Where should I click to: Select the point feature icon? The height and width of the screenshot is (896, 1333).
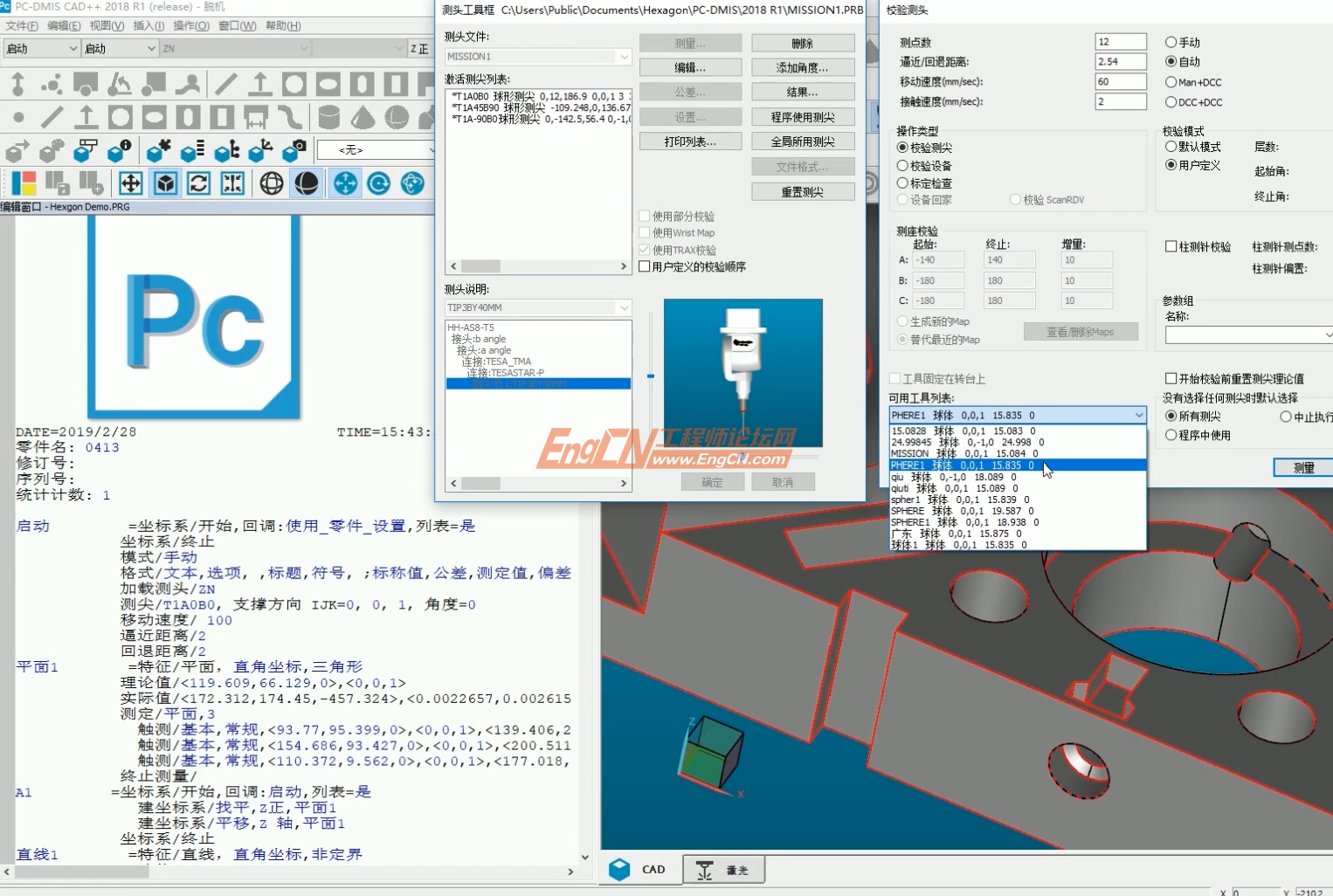click(18, 118)
